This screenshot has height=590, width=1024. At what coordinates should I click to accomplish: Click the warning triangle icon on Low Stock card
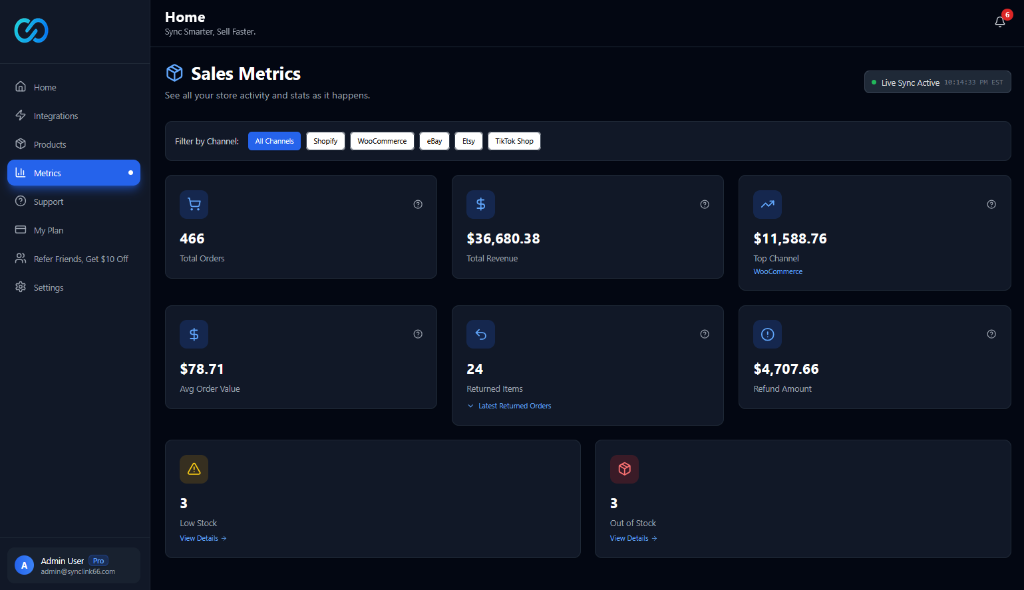point(193,468)
